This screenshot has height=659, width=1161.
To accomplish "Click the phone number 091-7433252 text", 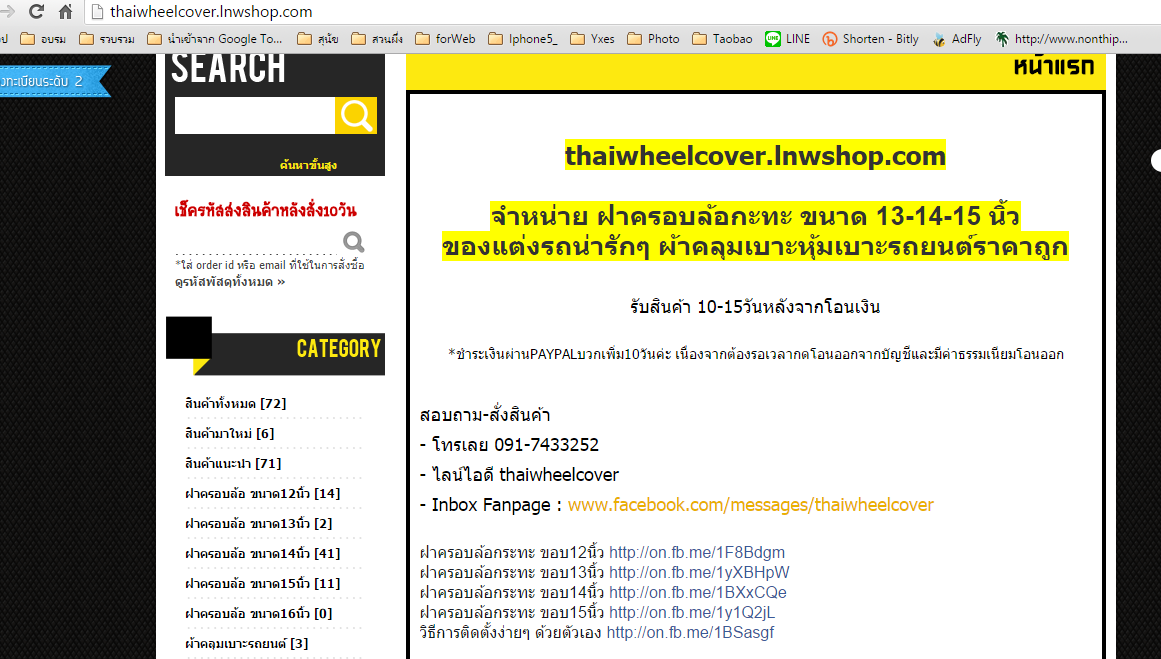I will (546, 445).
